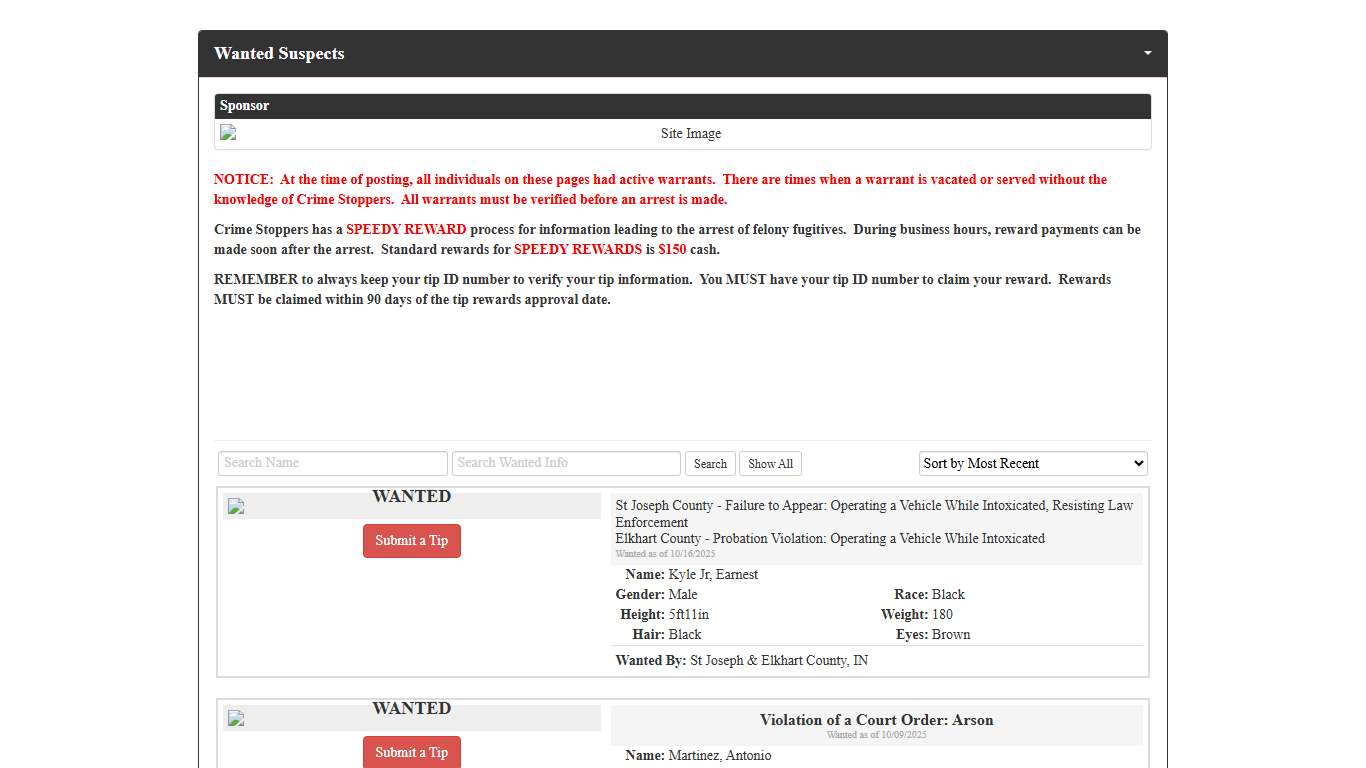Submit a tip for Antonio Martinez

(412, 752)
